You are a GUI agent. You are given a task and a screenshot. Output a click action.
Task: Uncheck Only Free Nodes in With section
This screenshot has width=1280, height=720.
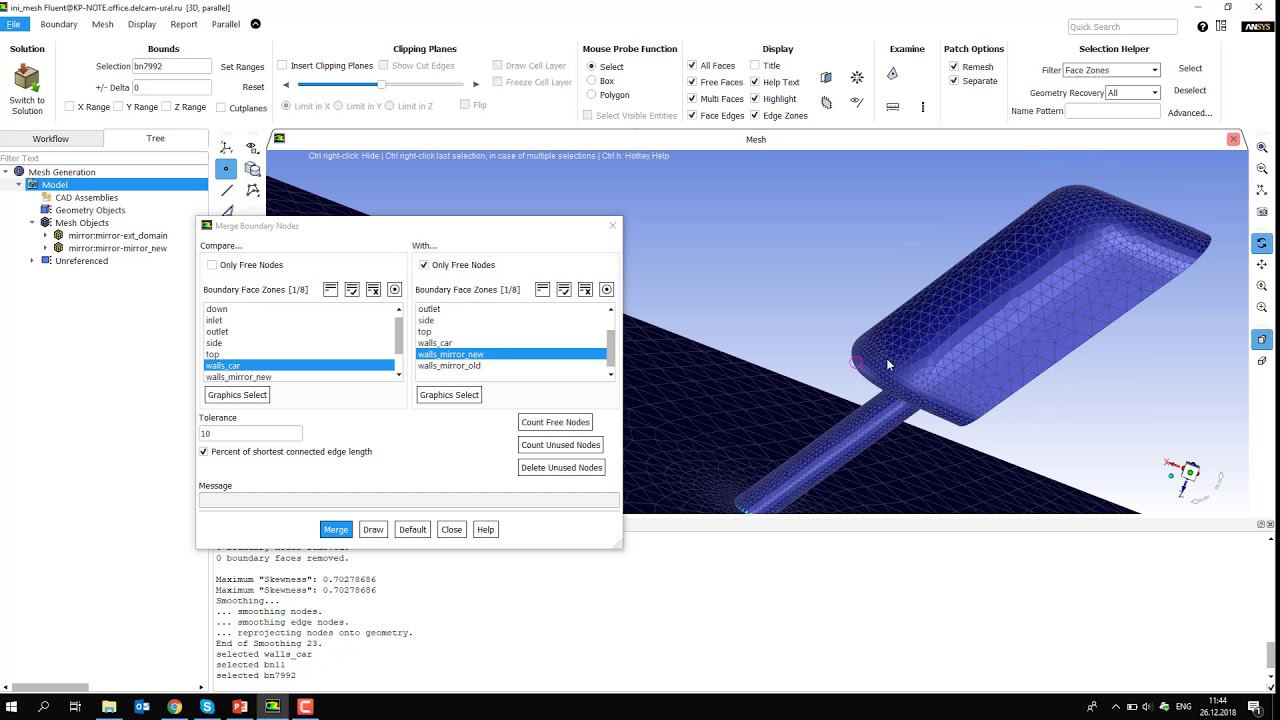pos(424,265)
